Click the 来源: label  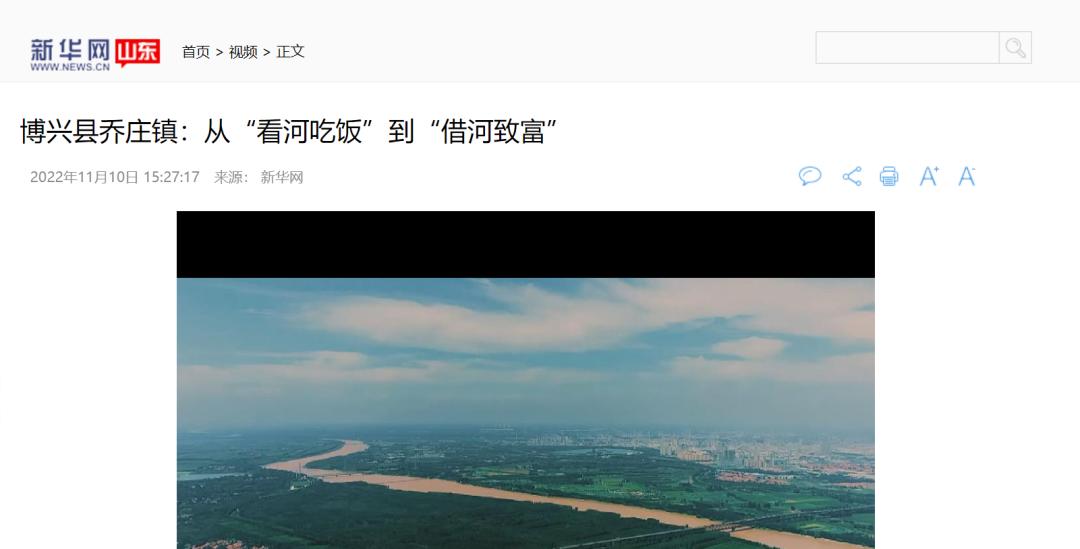pos(231,177)
